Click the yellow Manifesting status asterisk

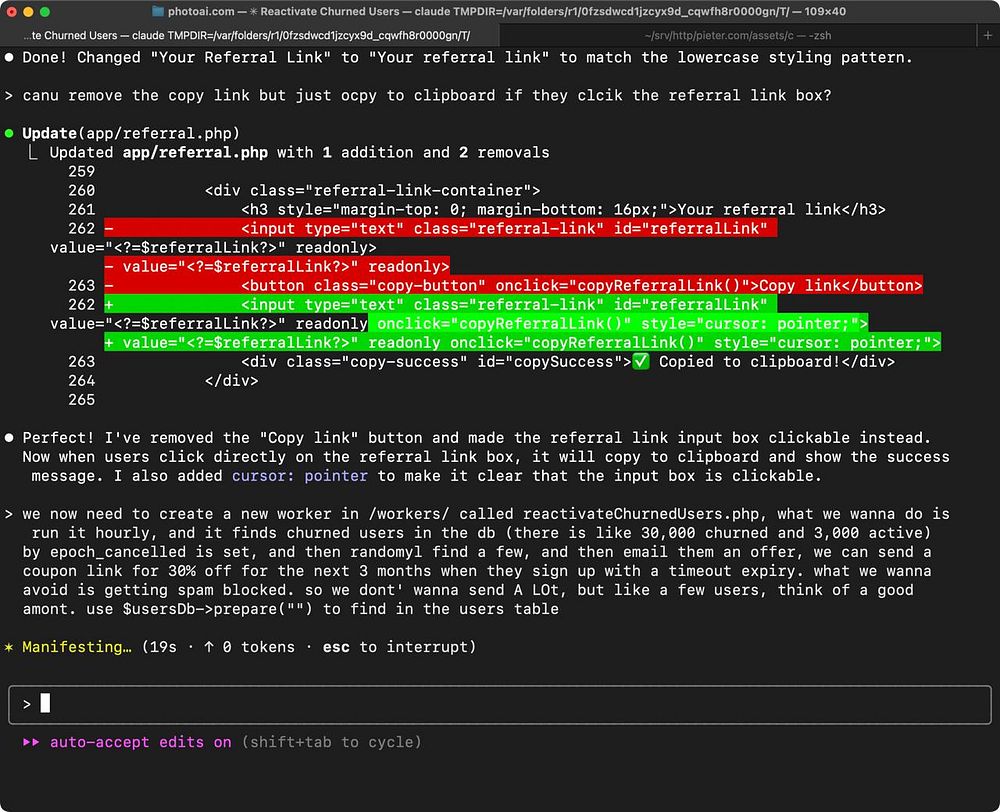pyautogui.click(x=9, y=647)
